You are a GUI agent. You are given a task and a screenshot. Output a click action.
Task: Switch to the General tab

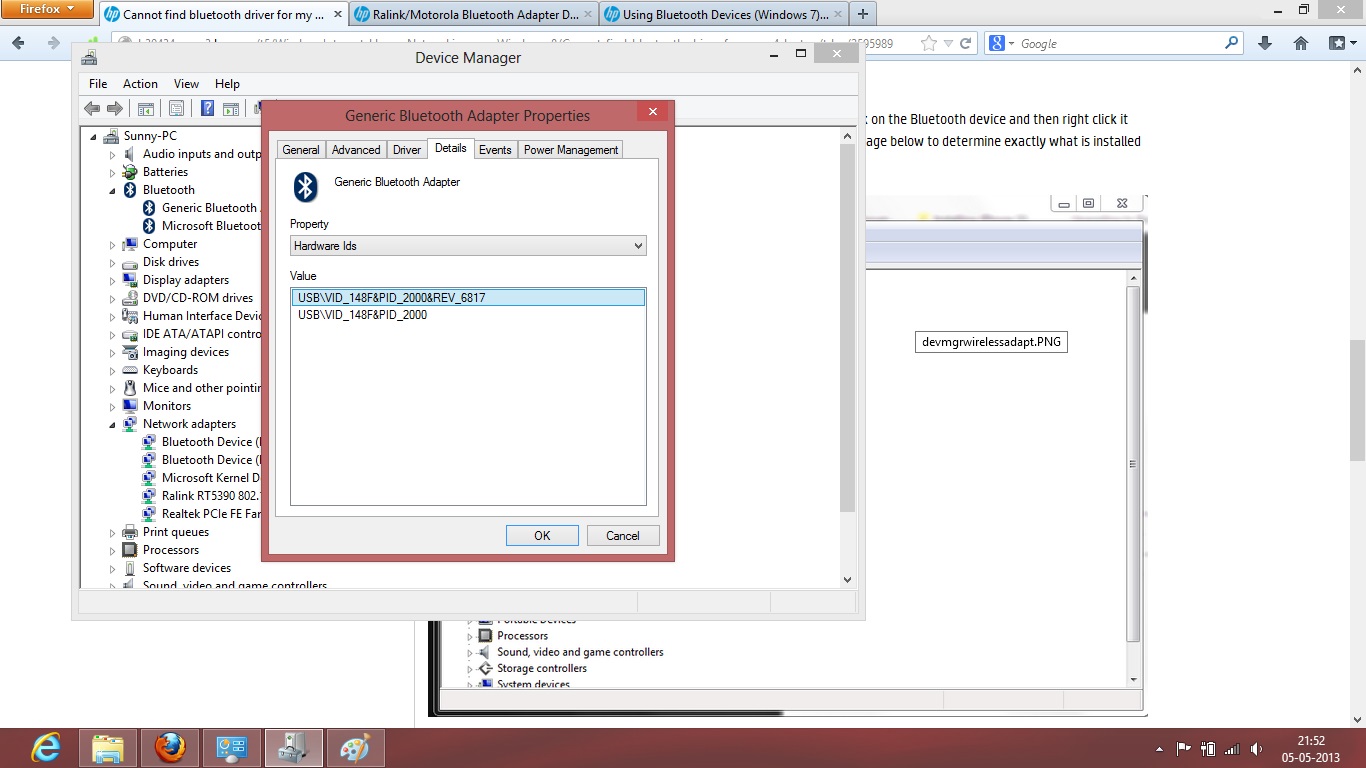click(301, 150)
